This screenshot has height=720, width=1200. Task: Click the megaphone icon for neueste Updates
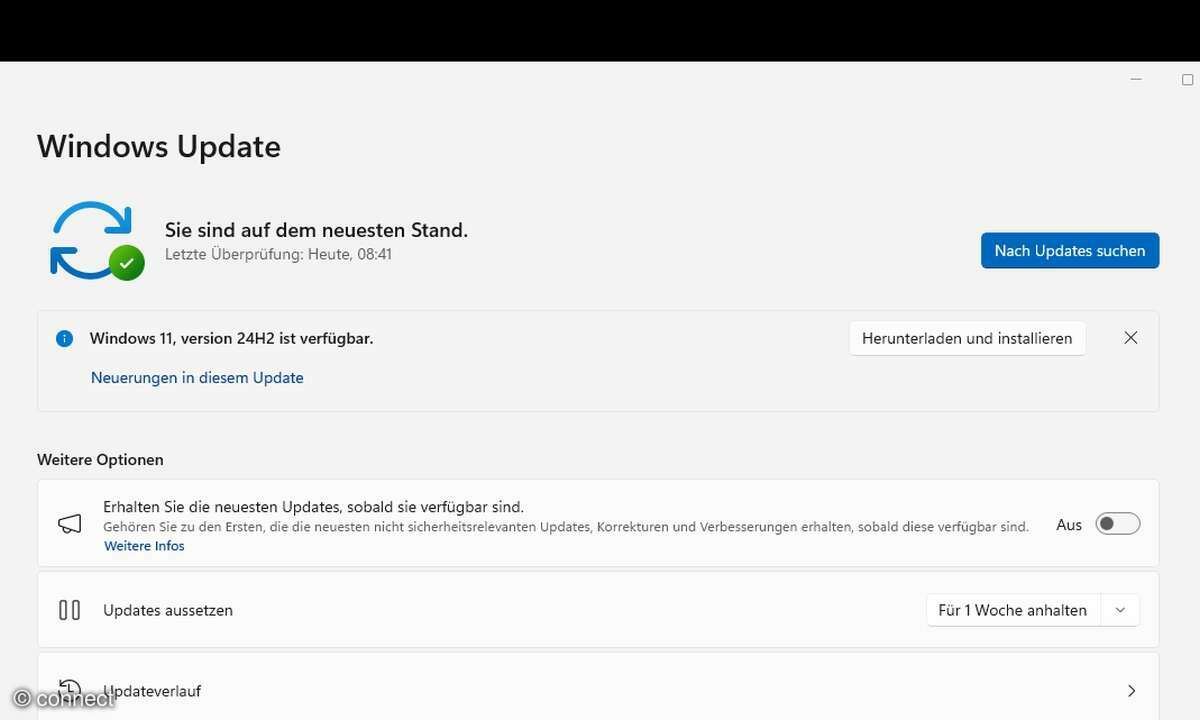pyautogui.click(x=69, y=524)
